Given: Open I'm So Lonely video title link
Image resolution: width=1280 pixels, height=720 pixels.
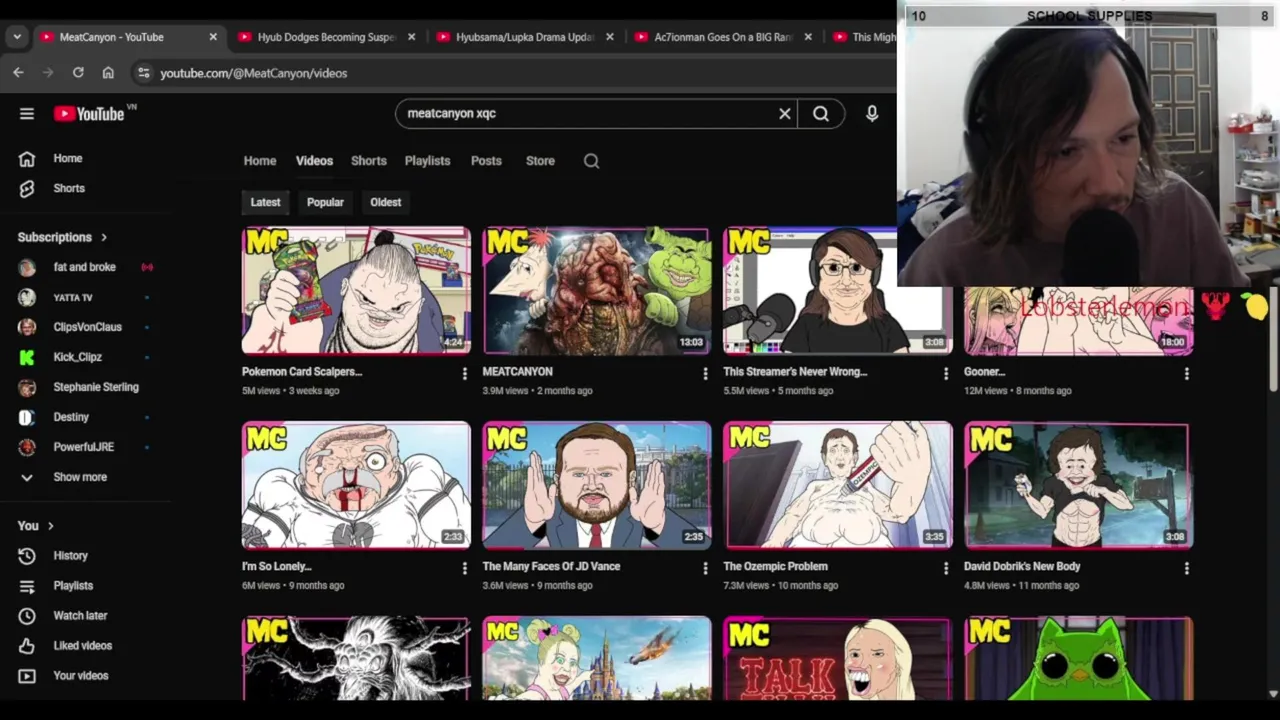Looking at the screenshot, I should pos(277,566).
